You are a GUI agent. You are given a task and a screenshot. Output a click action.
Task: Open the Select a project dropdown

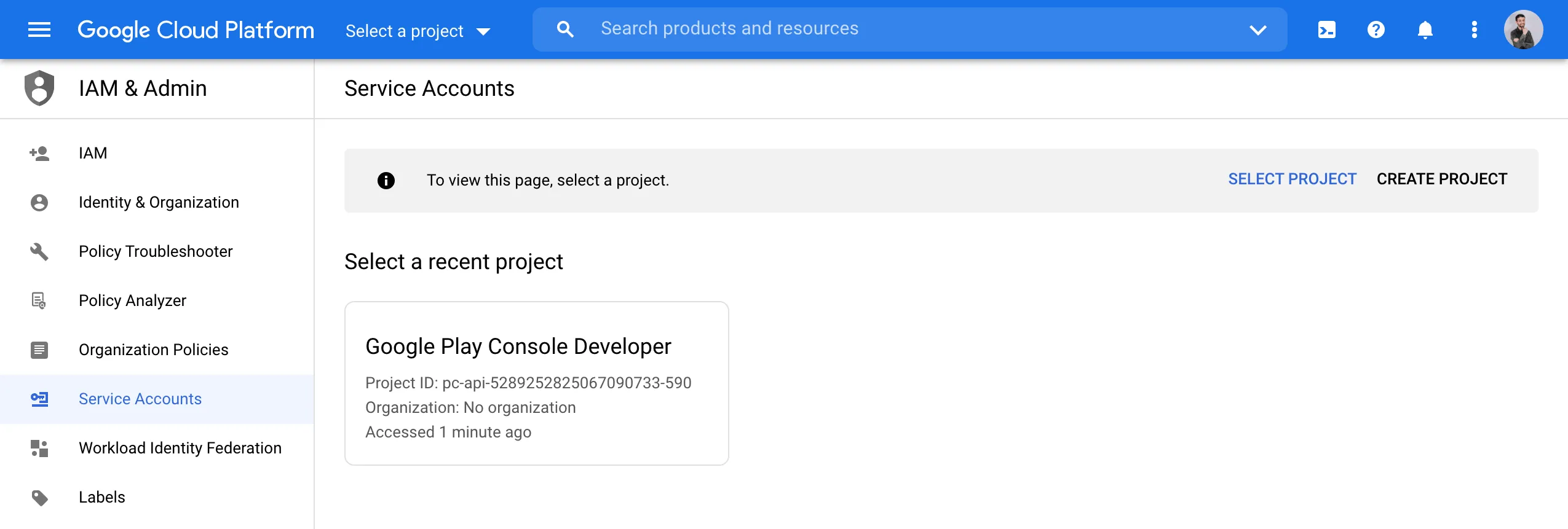tap(418, 31)
